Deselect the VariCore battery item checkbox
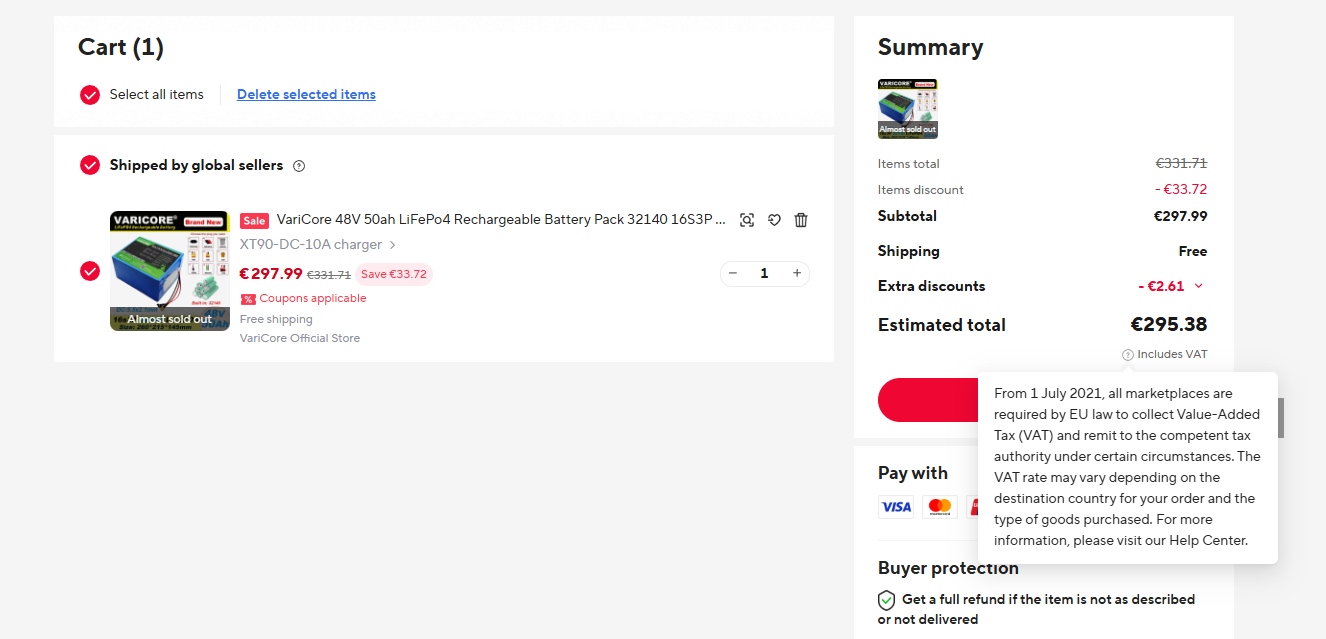The image size is (1326, 639). coord(90,271)
